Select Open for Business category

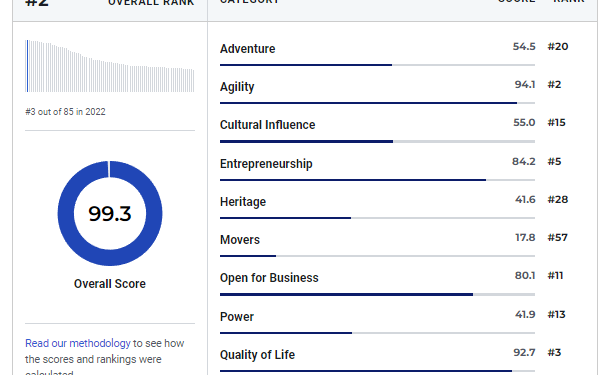[x=269, y=278]
